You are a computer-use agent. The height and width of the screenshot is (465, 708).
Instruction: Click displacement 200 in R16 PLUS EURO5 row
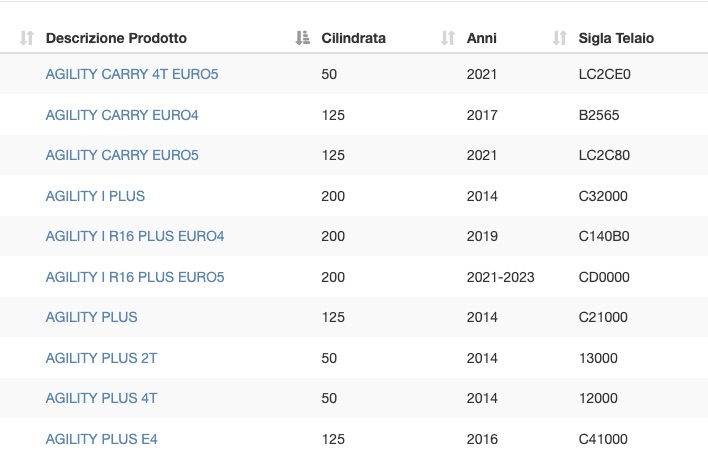[333, 277]
